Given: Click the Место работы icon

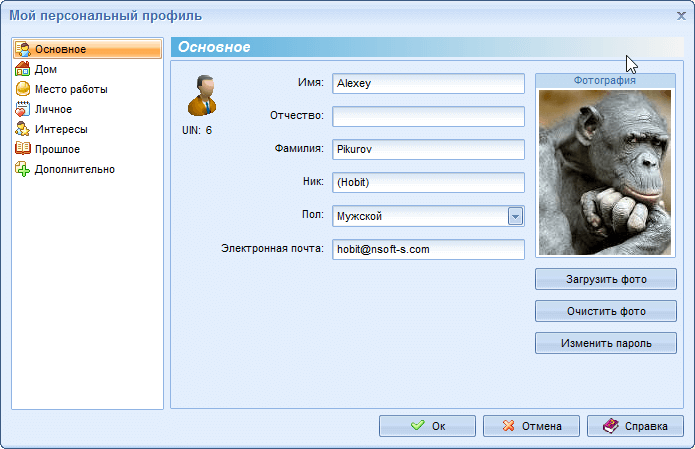Looking at the screenshot, I should tap(23, 89).
